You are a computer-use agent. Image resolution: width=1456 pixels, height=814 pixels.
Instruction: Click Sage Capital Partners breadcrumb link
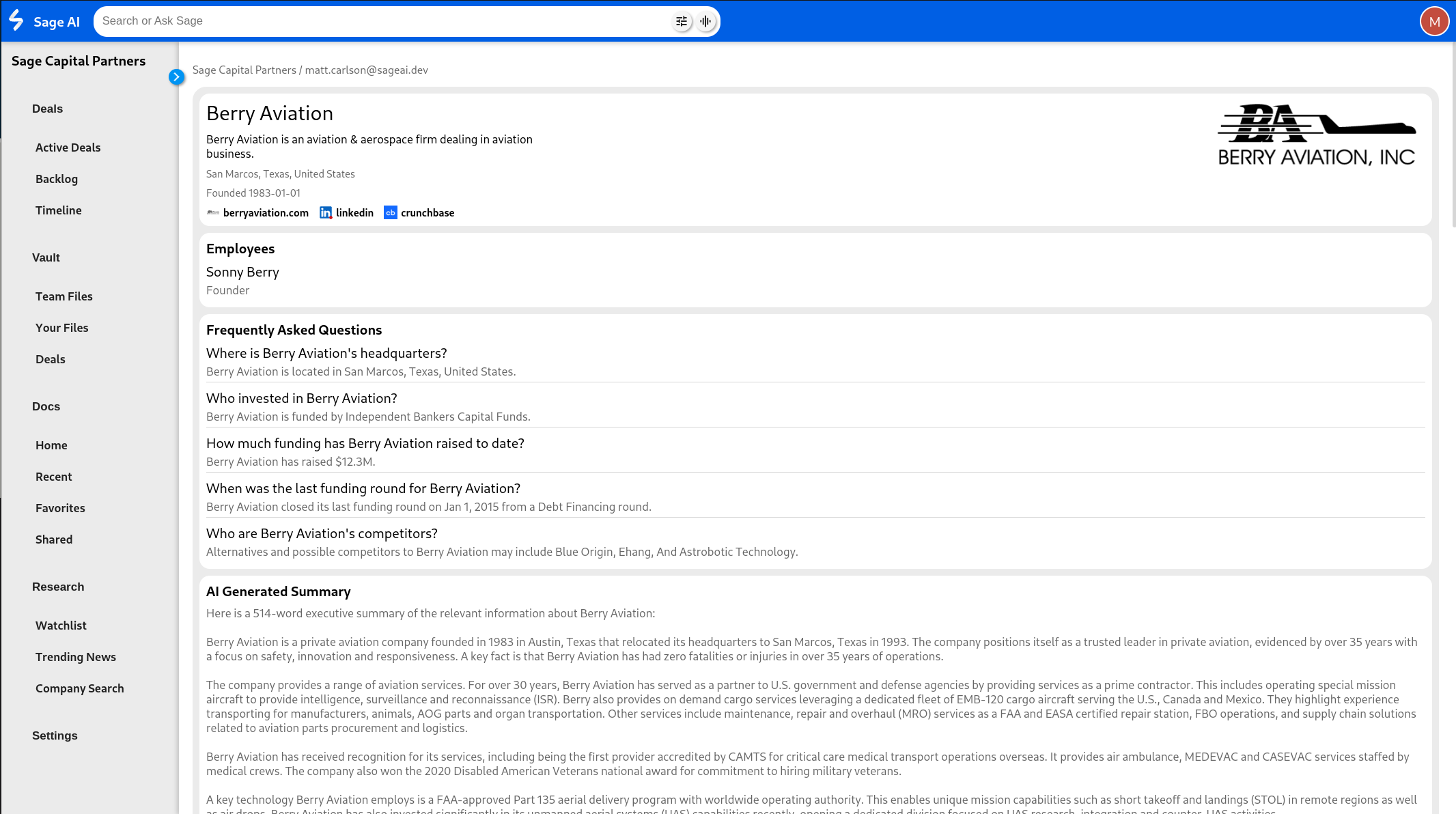(244, 70)
